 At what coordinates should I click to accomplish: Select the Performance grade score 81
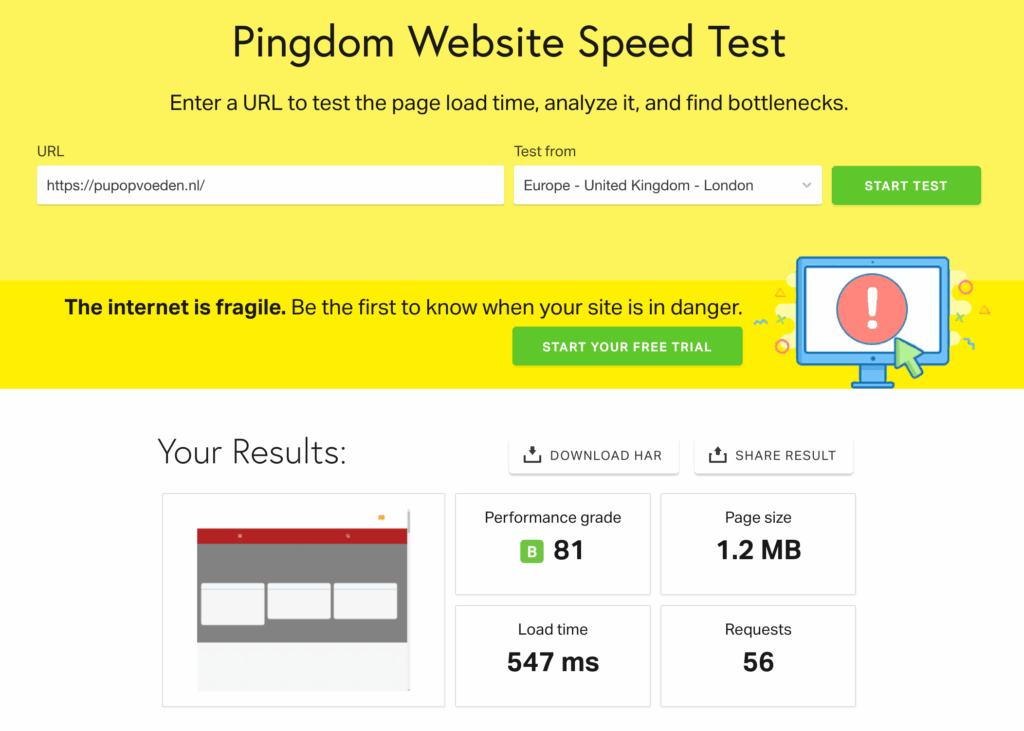pyautogui.click(x=568, y=551)
